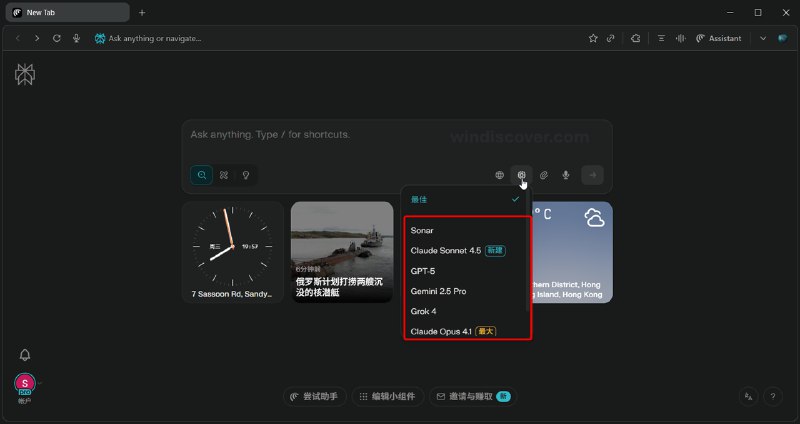Open the Assistant side panel
800x424 pixels.
718,38
